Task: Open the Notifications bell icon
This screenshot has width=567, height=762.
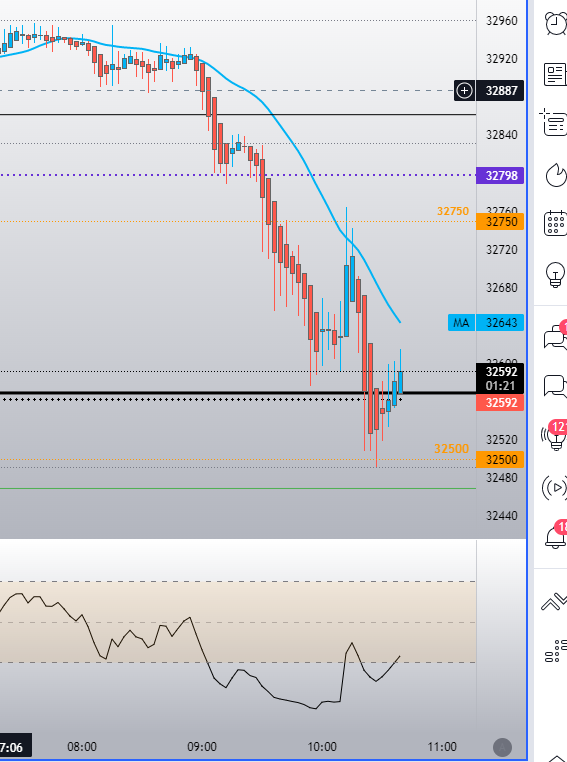Action: pos(556,536)
